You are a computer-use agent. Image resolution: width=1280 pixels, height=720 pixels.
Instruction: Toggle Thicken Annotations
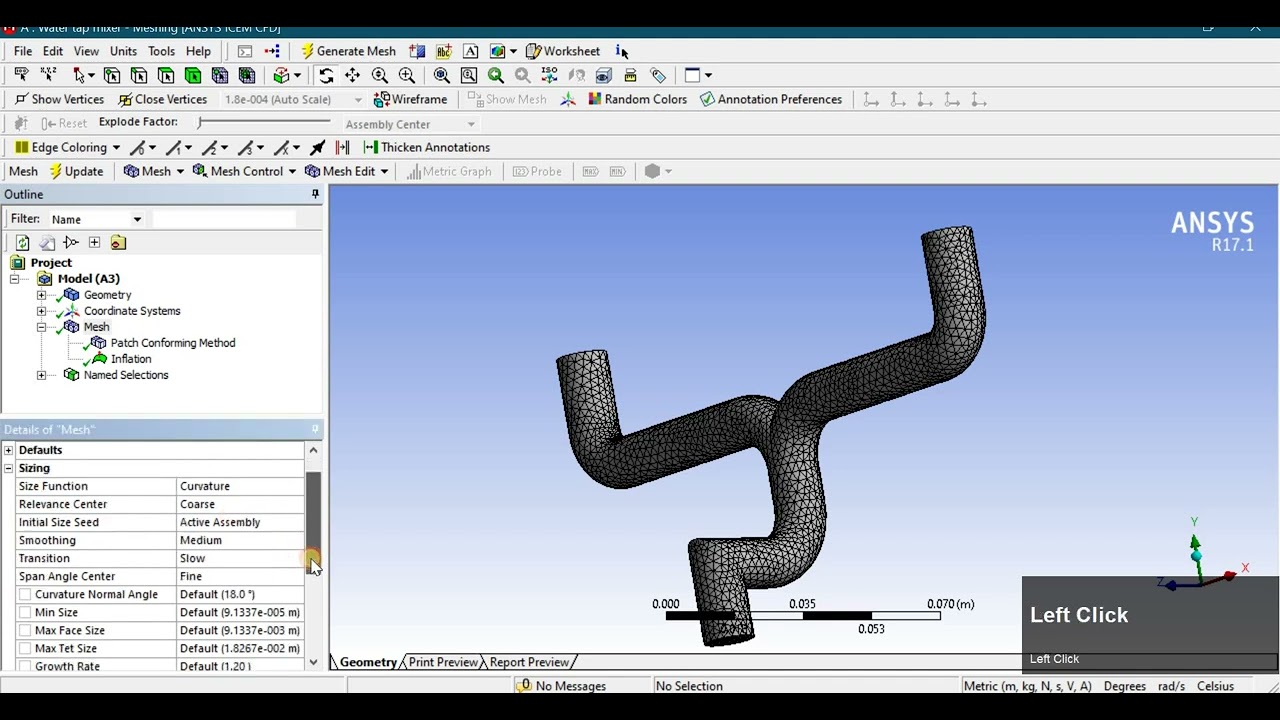[426, 147]
